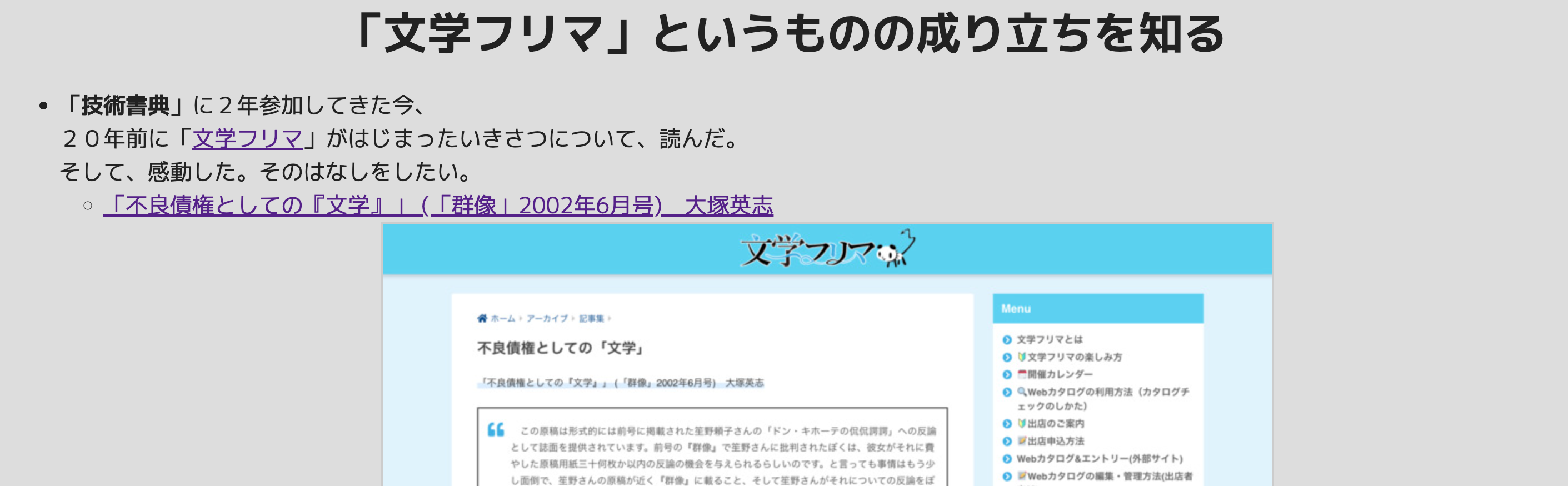Click the calendar icon beside 開催カレンダー
This screenshot has width=1568, height=486.
pyautogui.click(x=1022, y=374)
